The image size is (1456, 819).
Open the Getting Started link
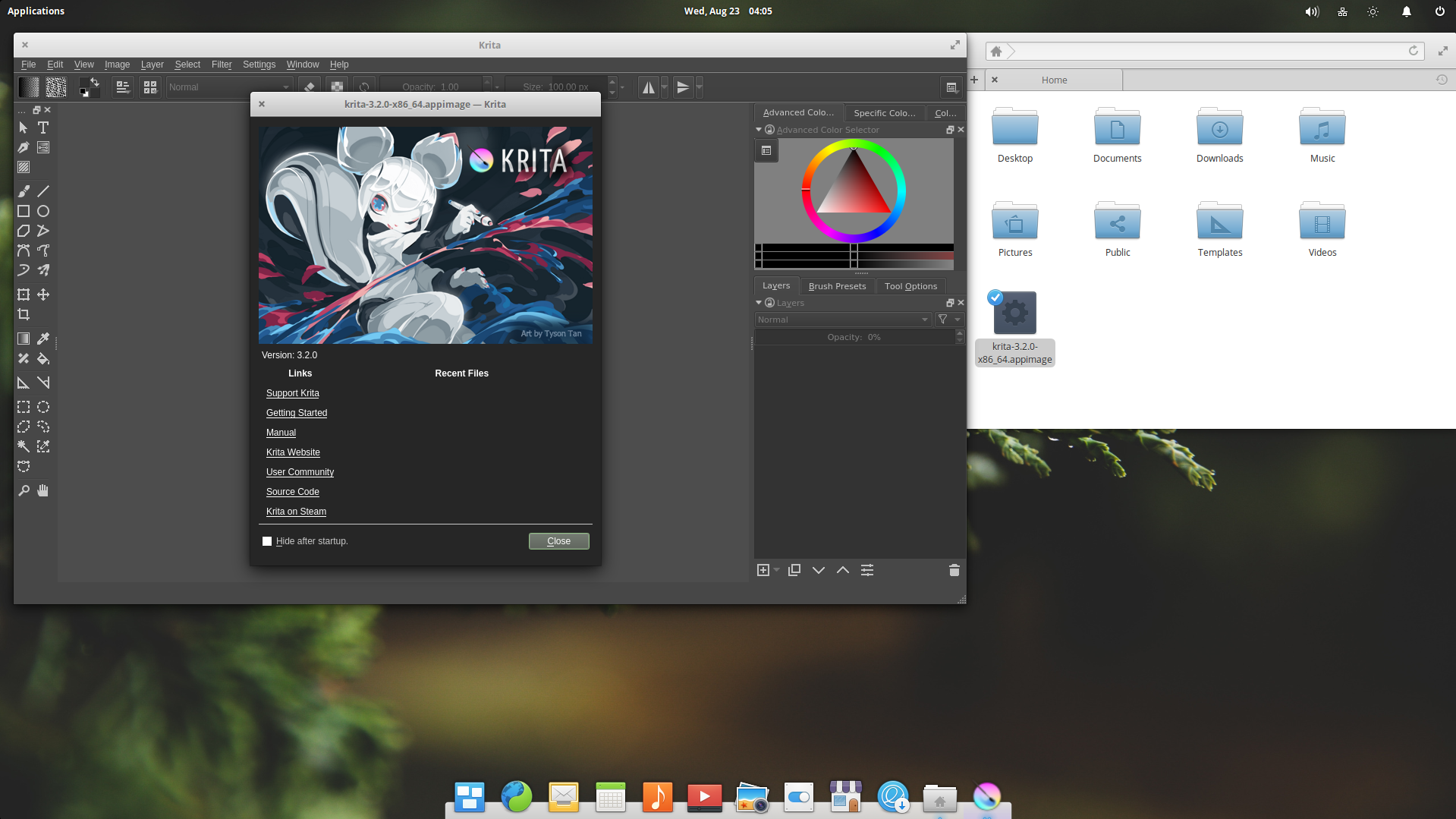click(x=297, y=413)
